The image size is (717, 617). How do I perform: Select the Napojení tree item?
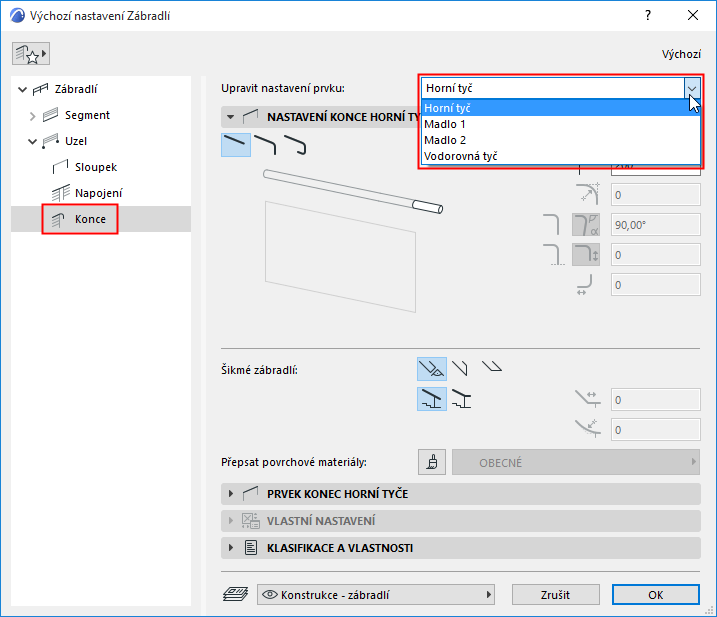coord(101,193)
